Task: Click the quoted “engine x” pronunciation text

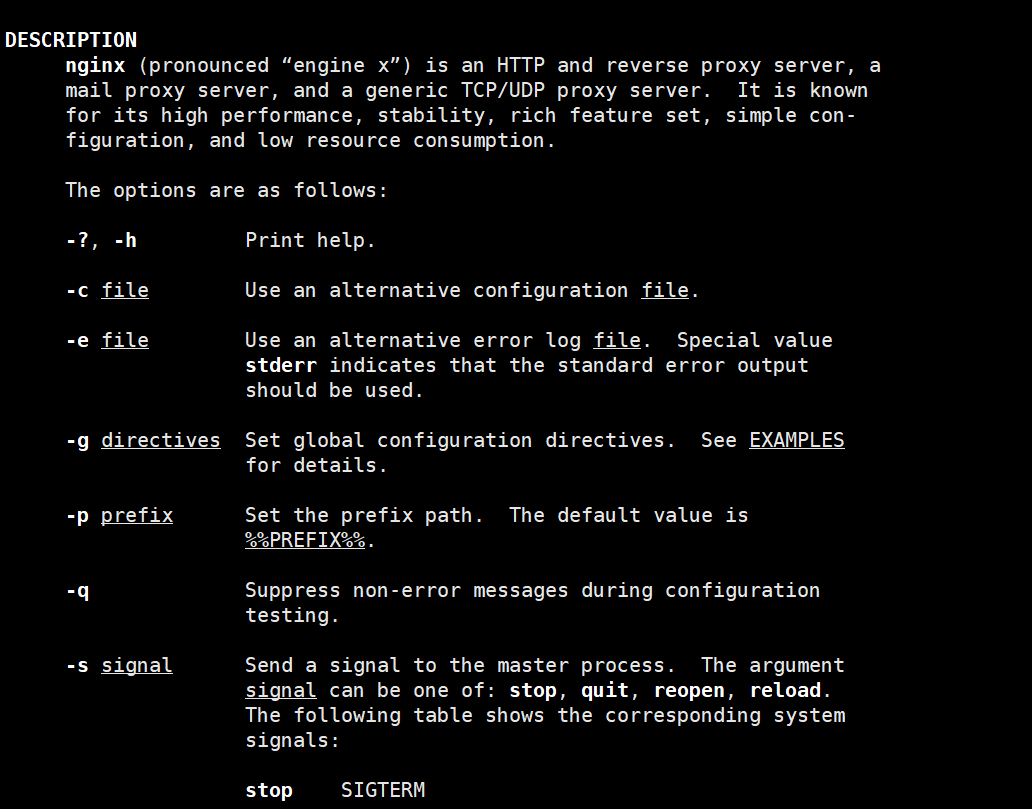Action: click(346, 65)
